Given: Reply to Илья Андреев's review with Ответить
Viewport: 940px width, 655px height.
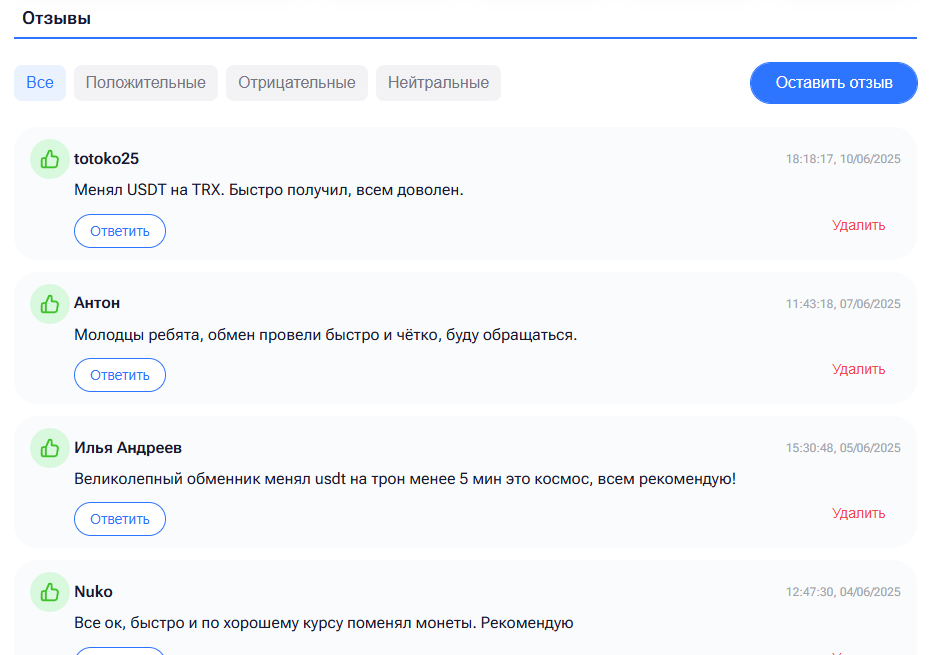Looking at the screenshot, I should (120, 519).
